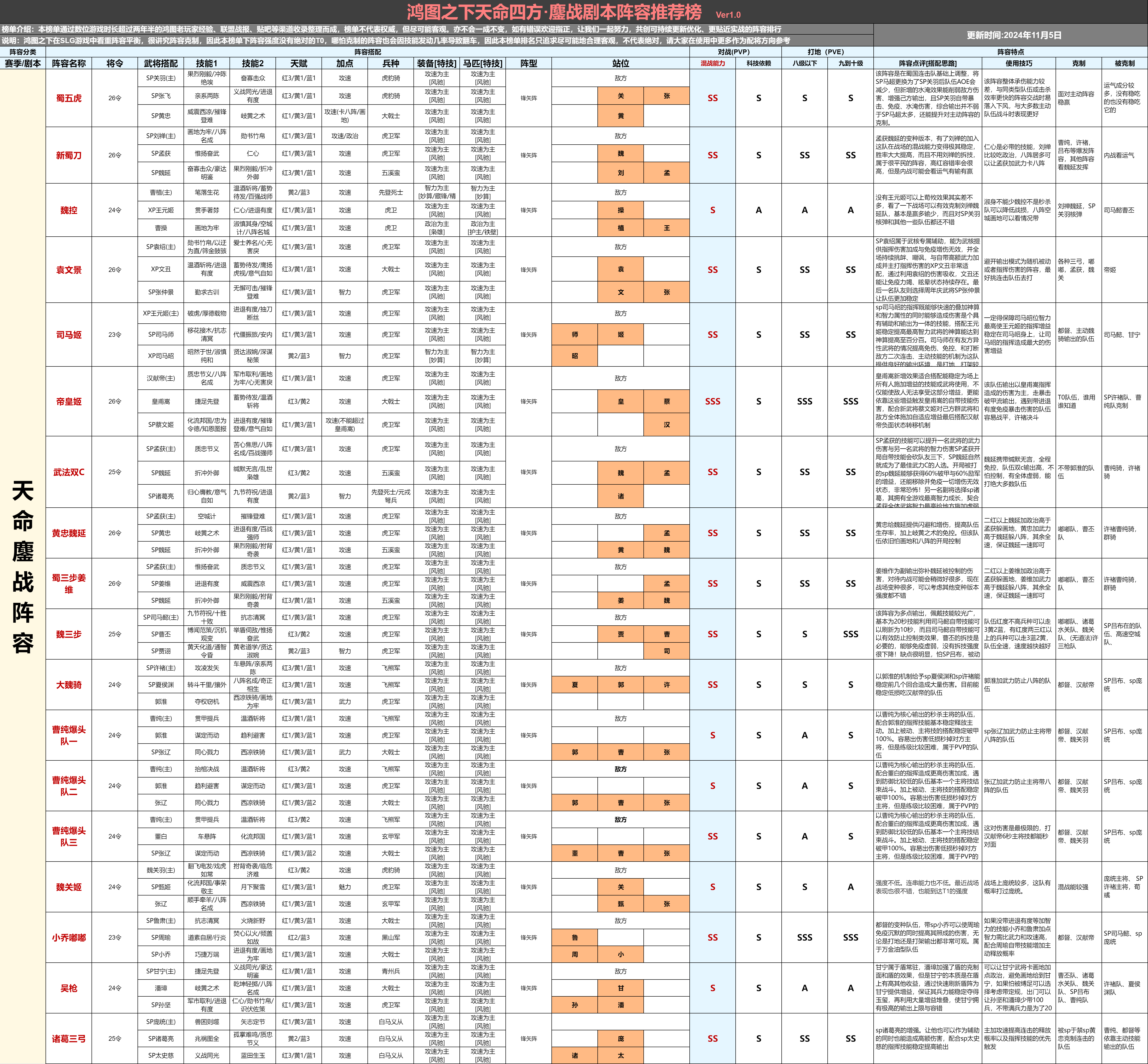
Task: Click the 阵容名称 column header
Action: pyautogui.click(x=69, y=63)
